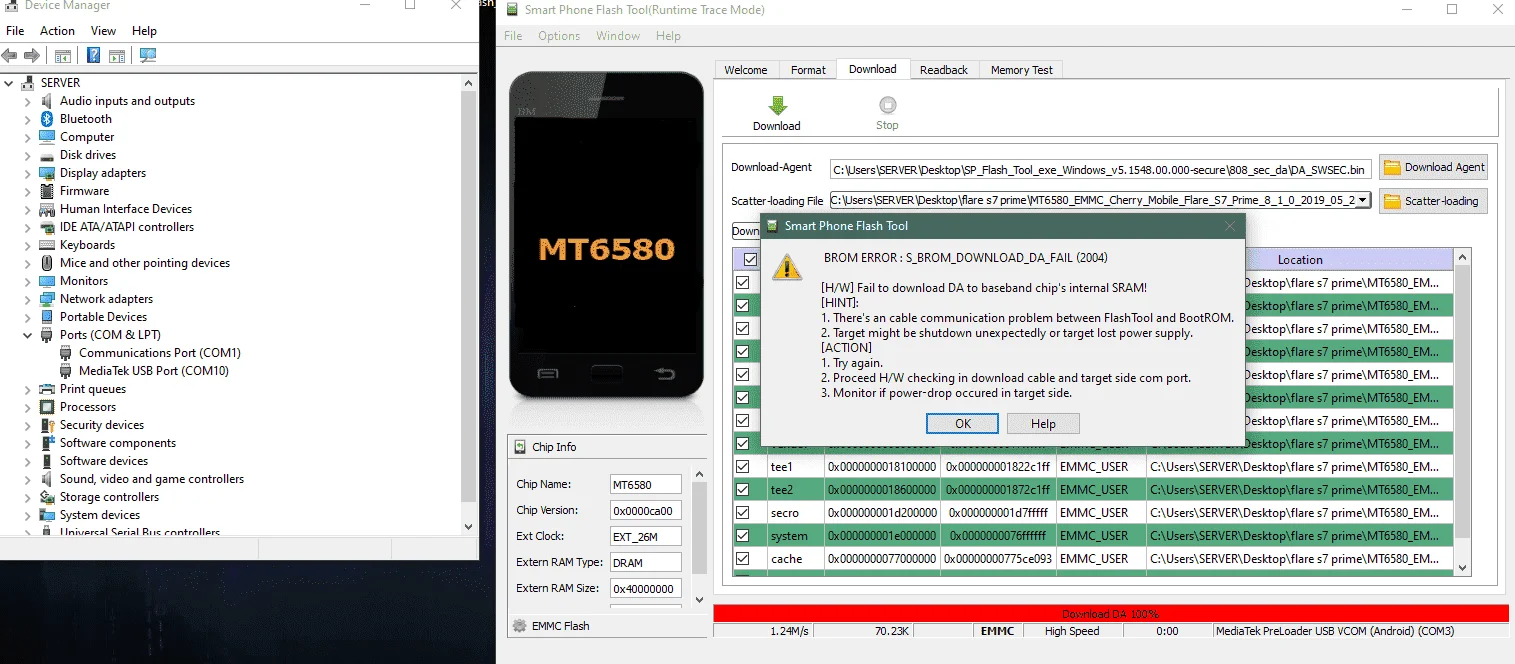Image resolution: width=1515 pixels, height=664 pixels.
Task: Click the blue Help question-mark toolbar icon
Action: [93, 56]
